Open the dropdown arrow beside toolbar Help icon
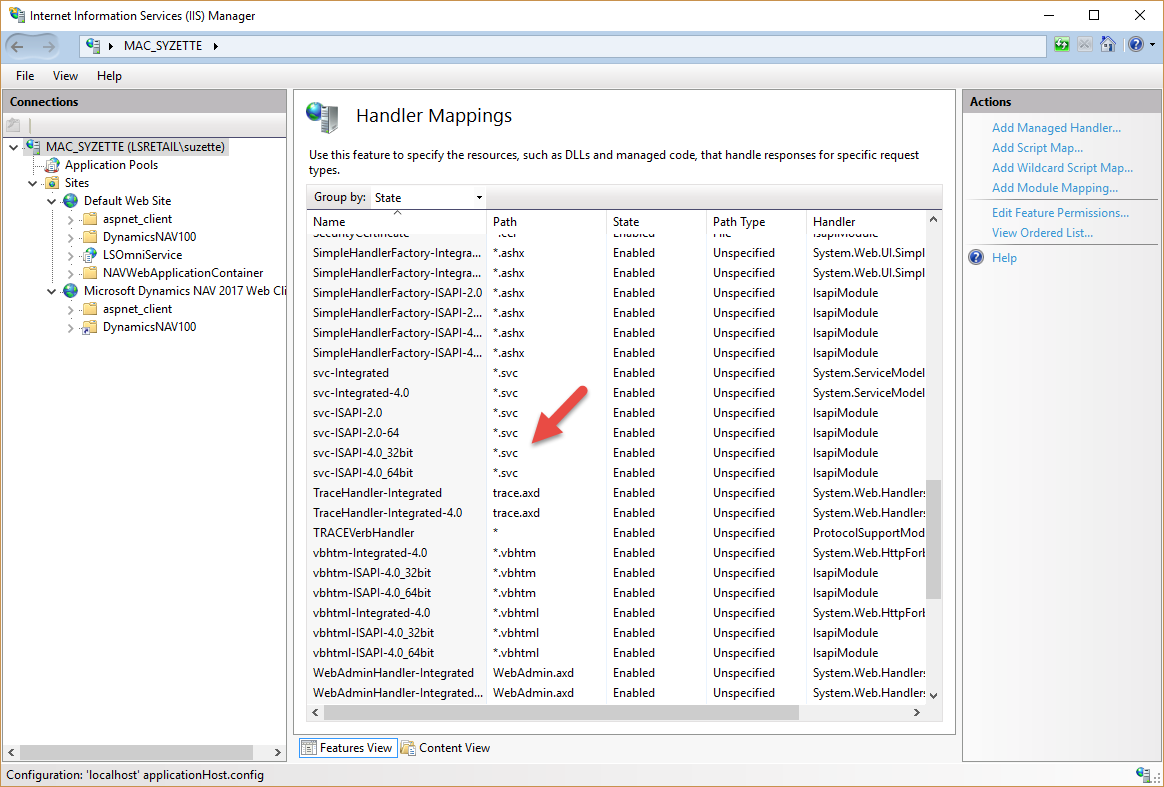The height and width of the screenshot is (787, 1164). (1153, 45)
